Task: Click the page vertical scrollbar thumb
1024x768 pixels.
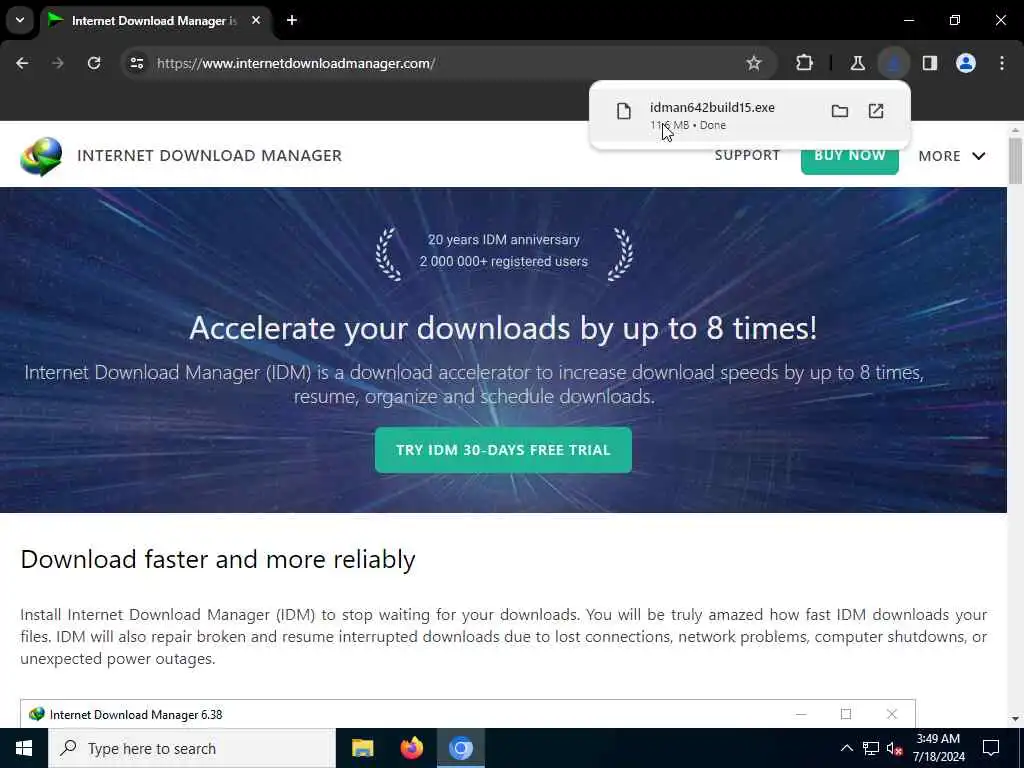Action: [1015, 160]
